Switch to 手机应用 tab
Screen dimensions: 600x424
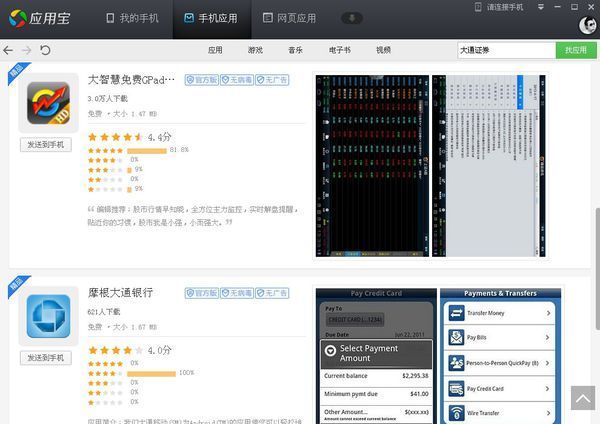211,18
